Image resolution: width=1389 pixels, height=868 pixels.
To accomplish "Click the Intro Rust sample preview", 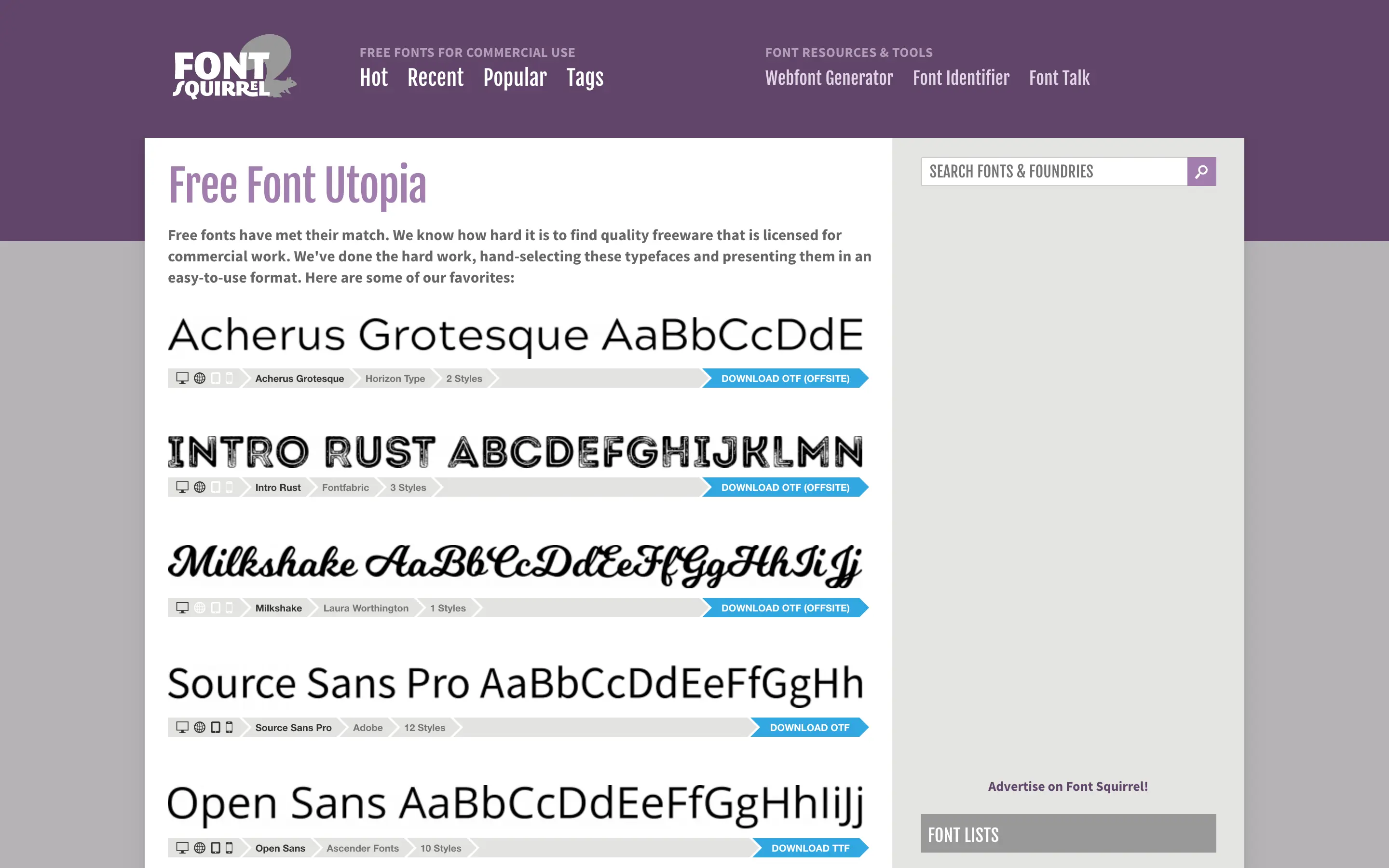I will point(516,452).
